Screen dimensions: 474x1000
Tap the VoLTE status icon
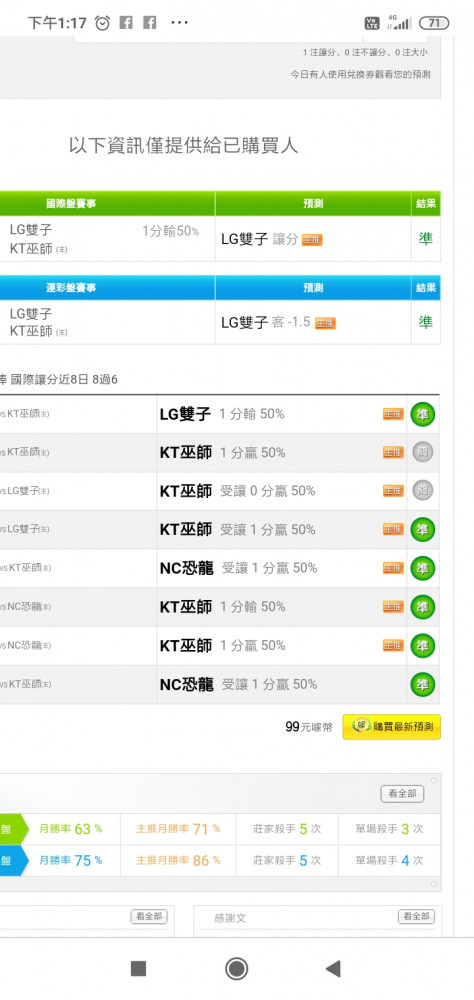point(372,24)
